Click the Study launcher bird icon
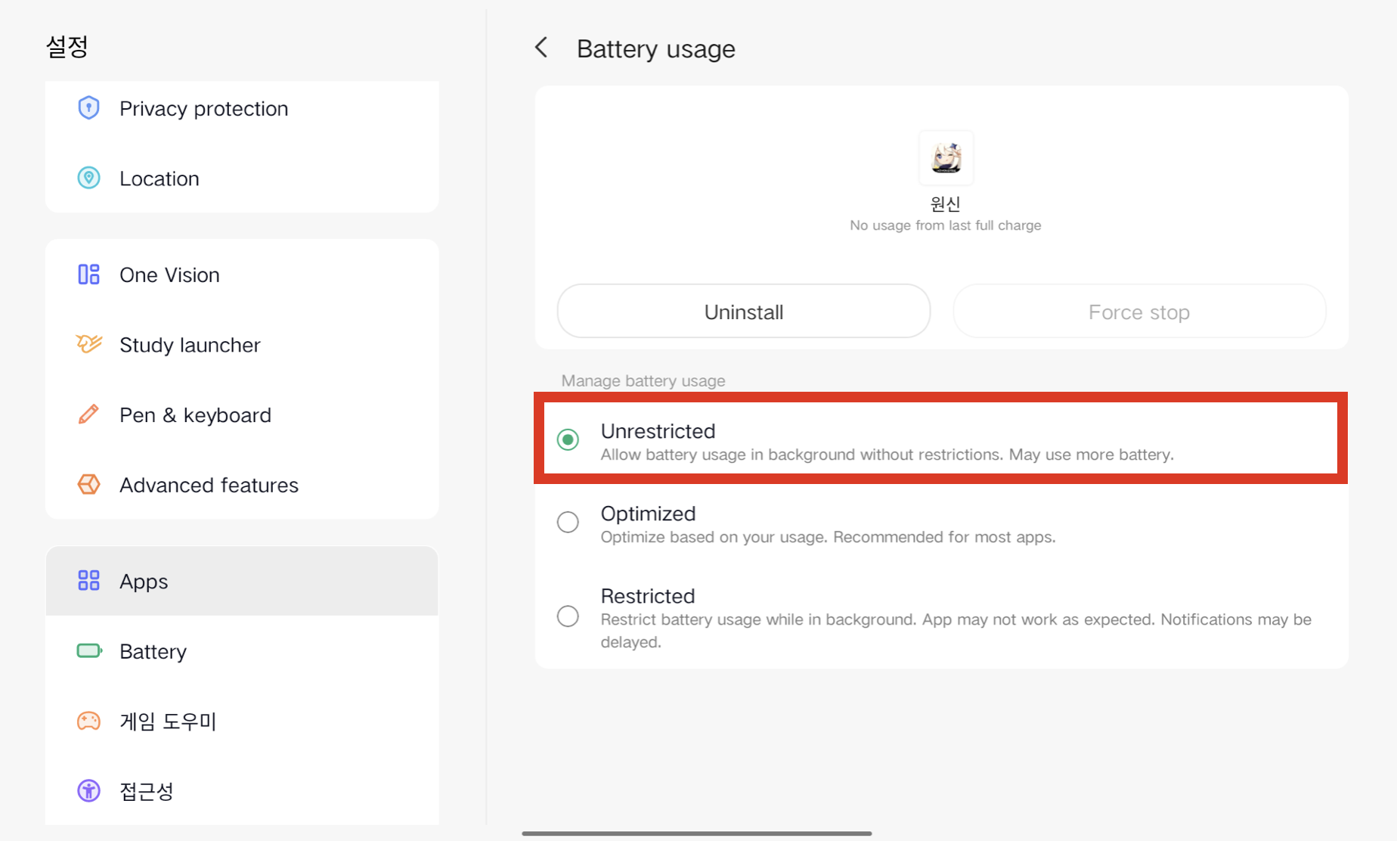1400x841 pixels. pos(88,344)
